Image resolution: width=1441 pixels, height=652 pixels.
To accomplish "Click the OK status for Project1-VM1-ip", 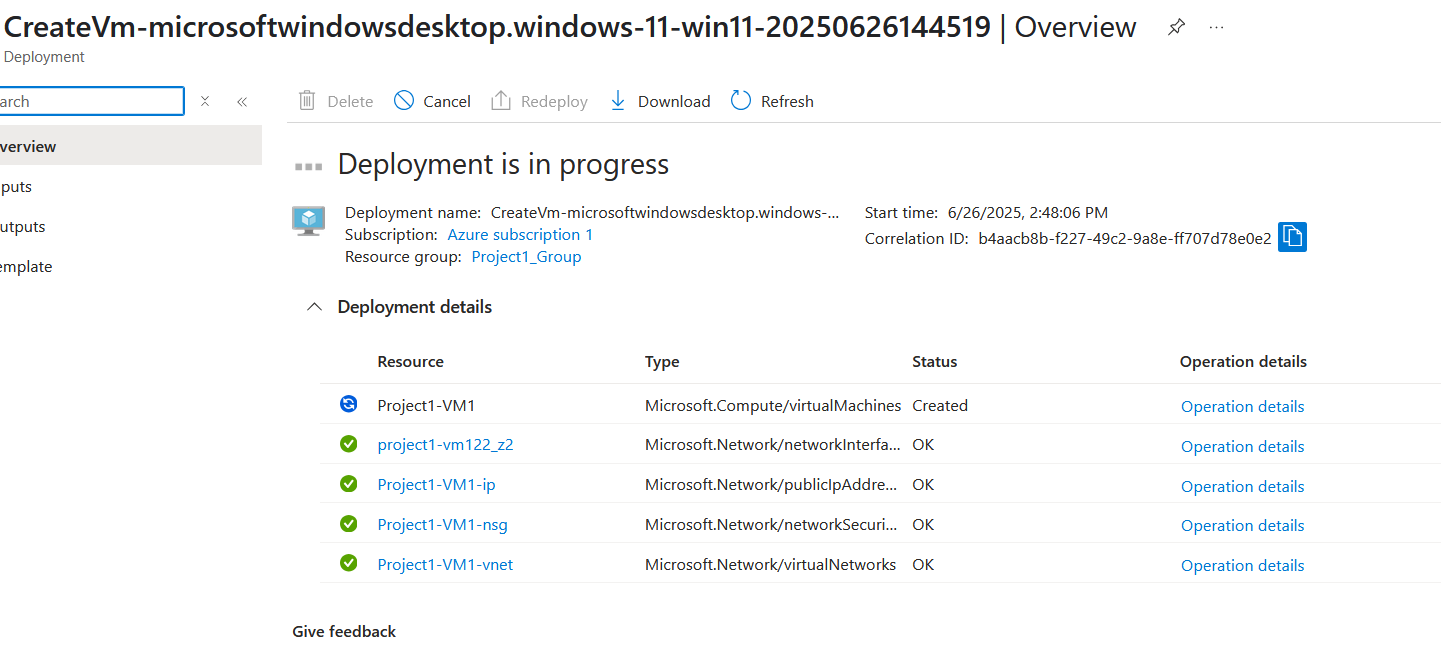I will pyautogui.click(x=923, y=484).
